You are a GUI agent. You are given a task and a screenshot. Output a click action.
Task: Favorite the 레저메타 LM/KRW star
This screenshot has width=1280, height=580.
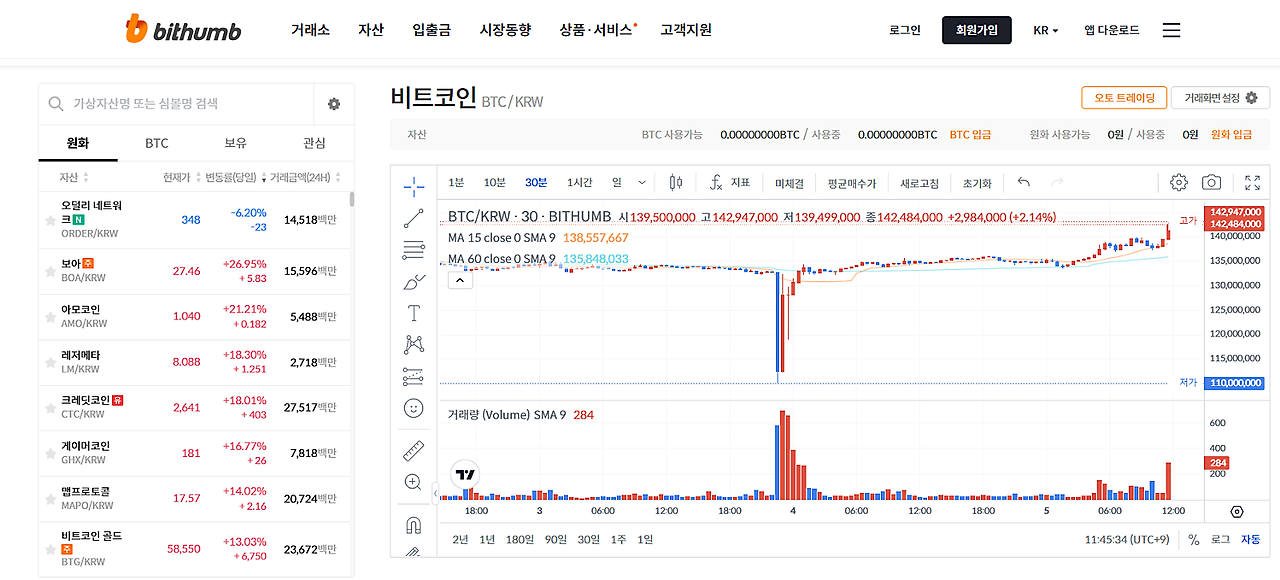click(50, 362)
